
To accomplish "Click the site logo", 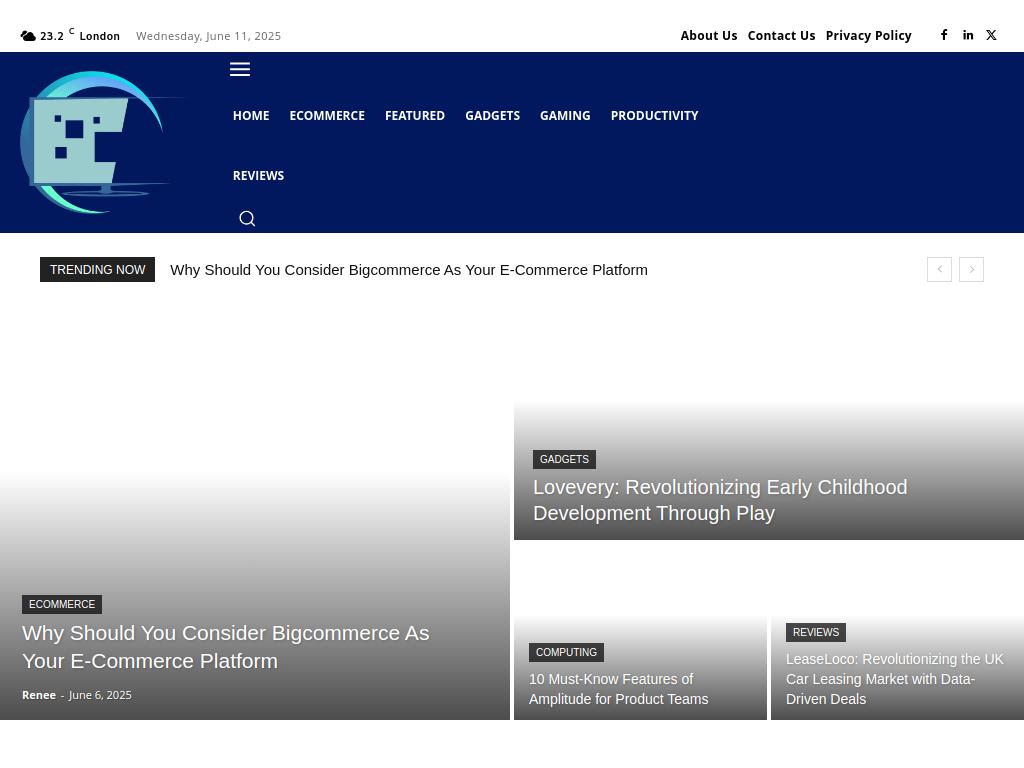I will (101, 142).
